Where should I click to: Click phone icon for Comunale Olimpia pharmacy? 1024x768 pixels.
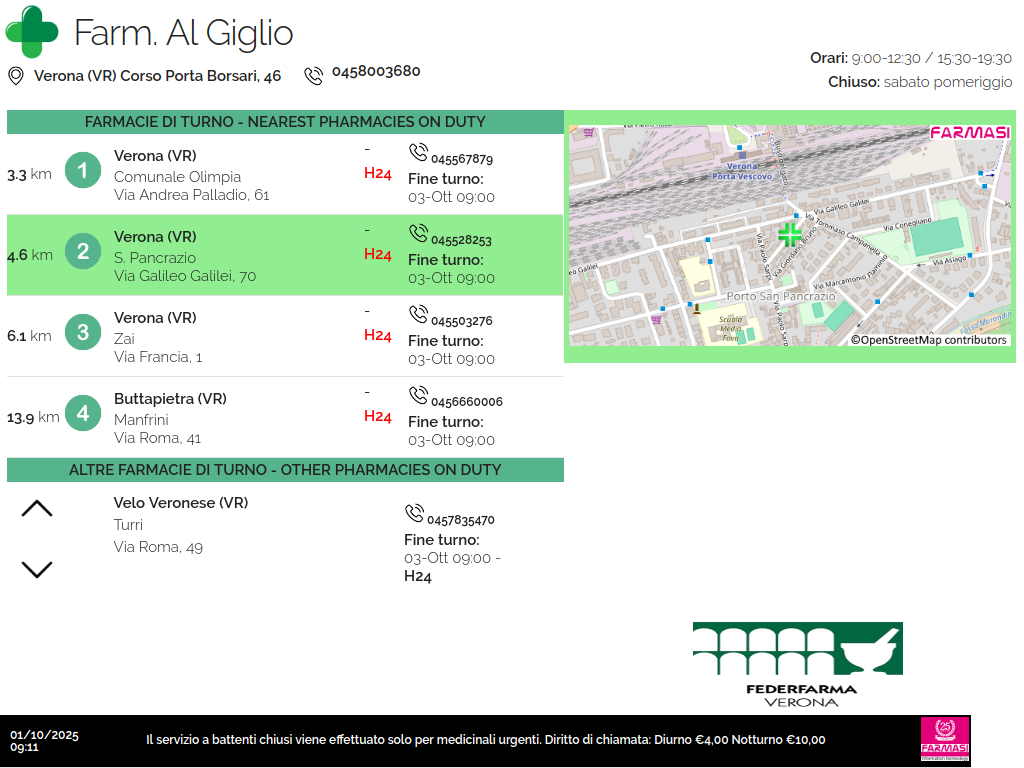coord(418,152)
